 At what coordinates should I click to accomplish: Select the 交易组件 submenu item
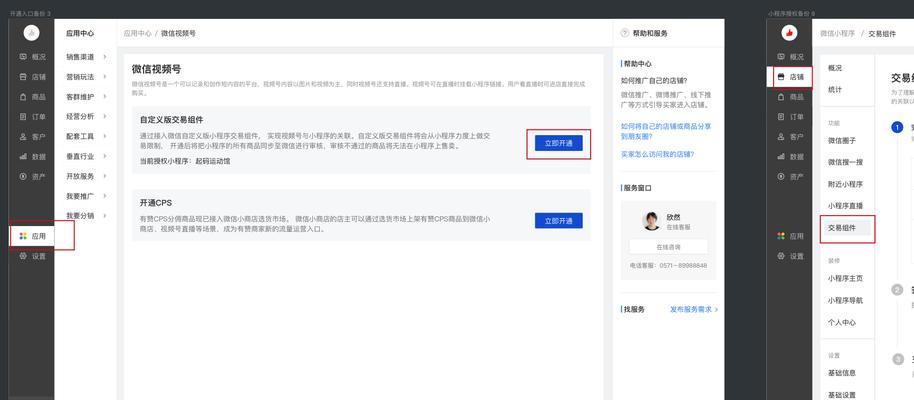(846, 228)
